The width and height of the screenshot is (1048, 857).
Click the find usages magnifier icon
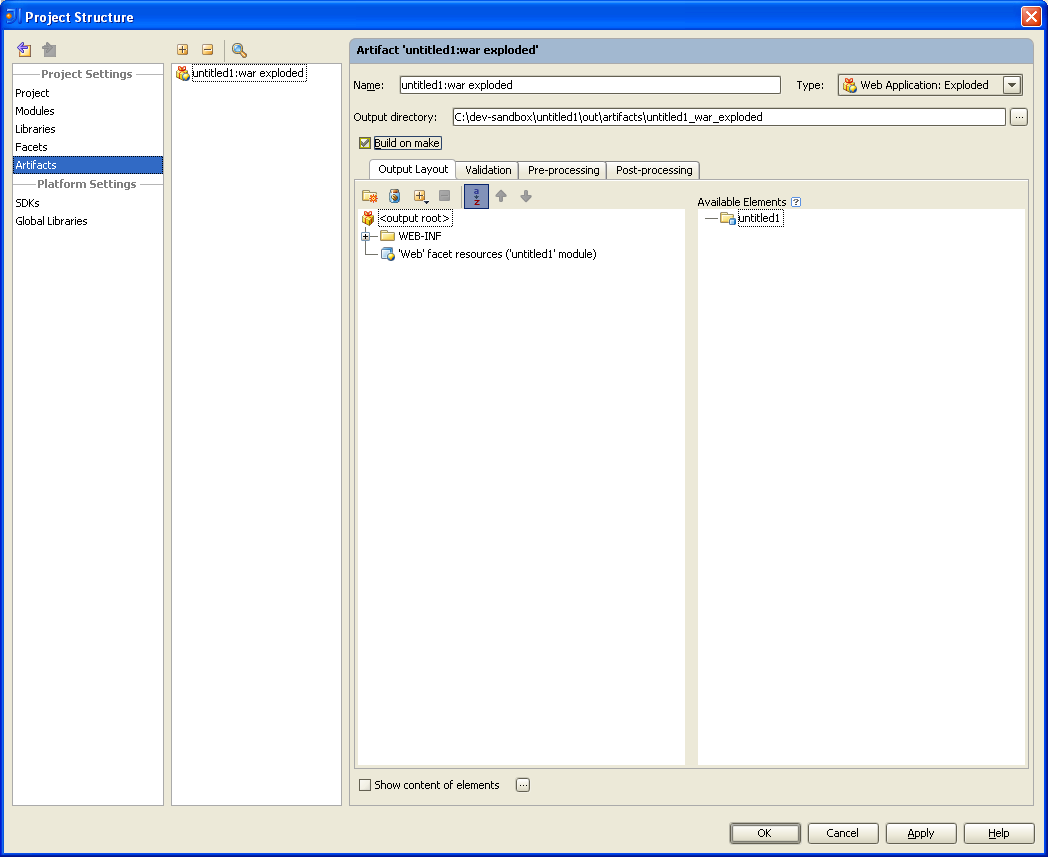click(239, 49)
